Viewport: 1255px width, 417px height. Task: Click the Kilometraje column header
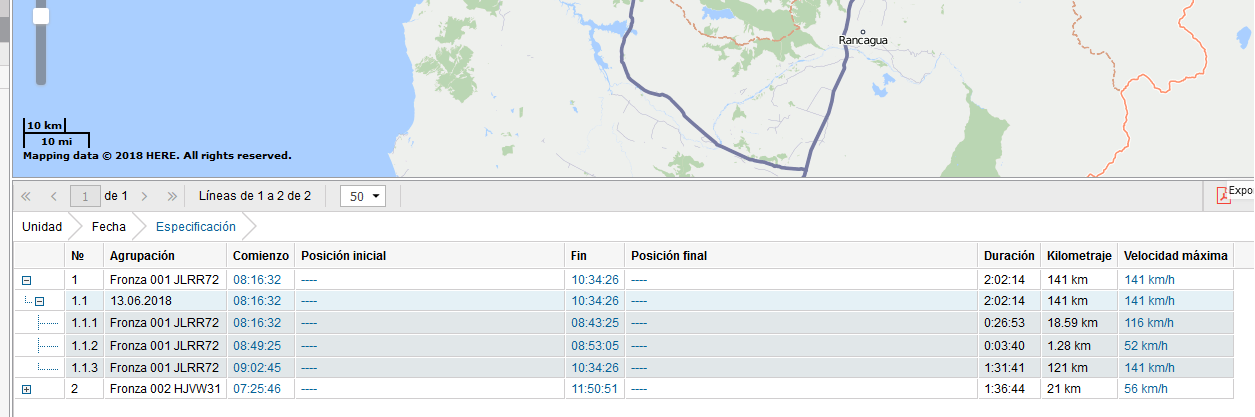point(1078,256)
